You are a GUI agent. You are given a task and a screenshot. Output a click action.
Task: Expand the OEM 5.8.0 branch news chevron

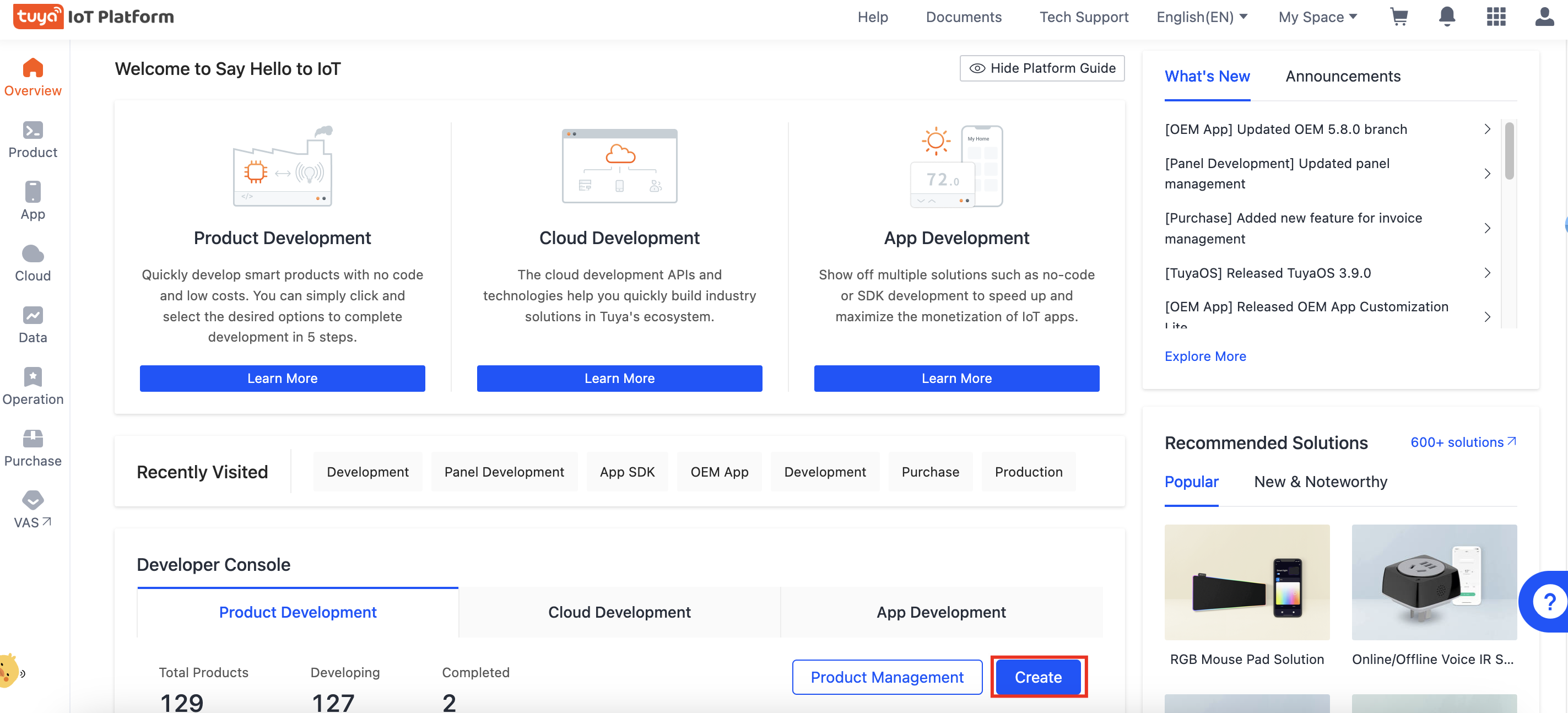(1487, 129)
